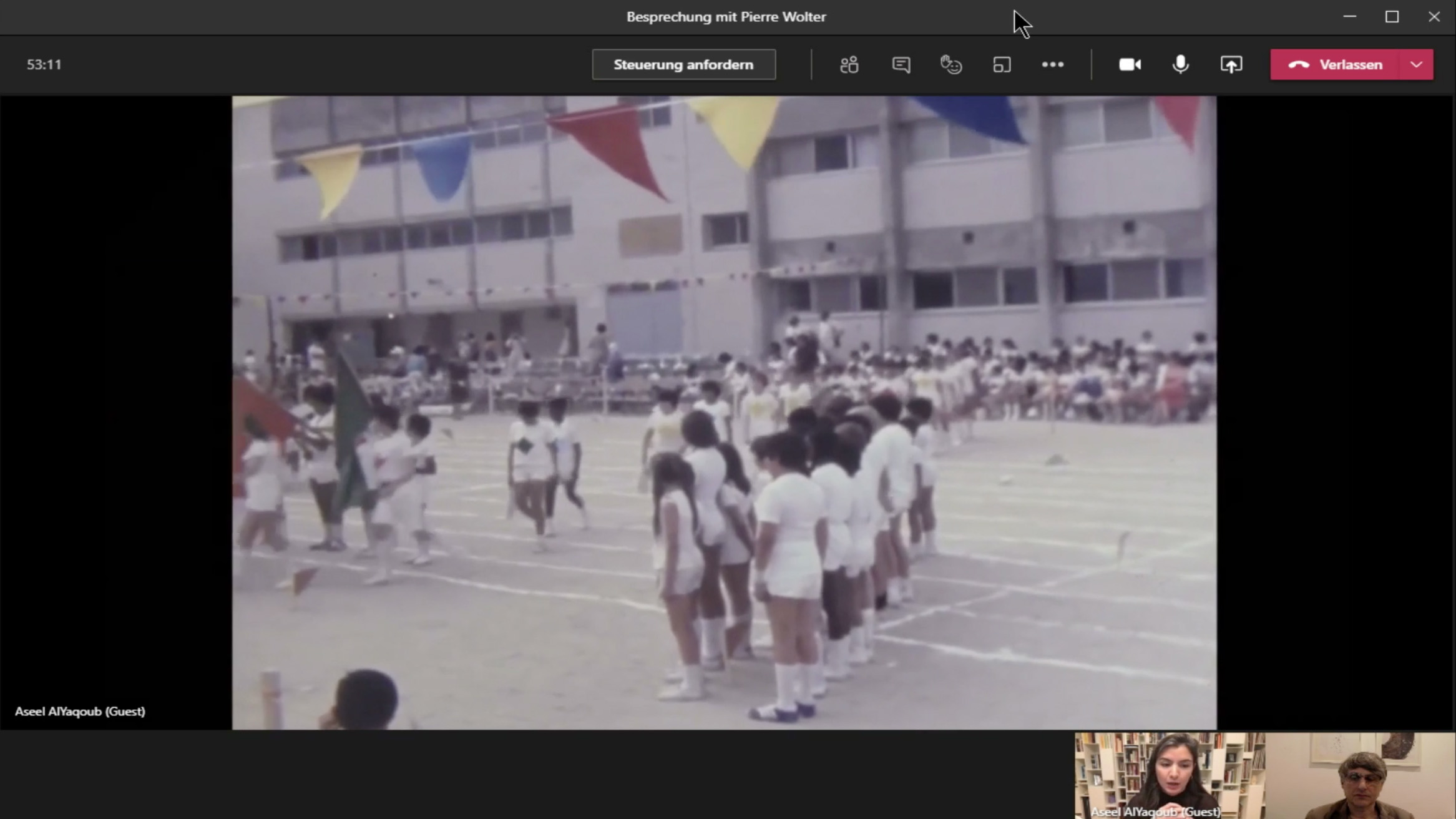
Task: Click the Aseel AlYaqoub (Guest) presenter label
Action: [x=80, y=712]
